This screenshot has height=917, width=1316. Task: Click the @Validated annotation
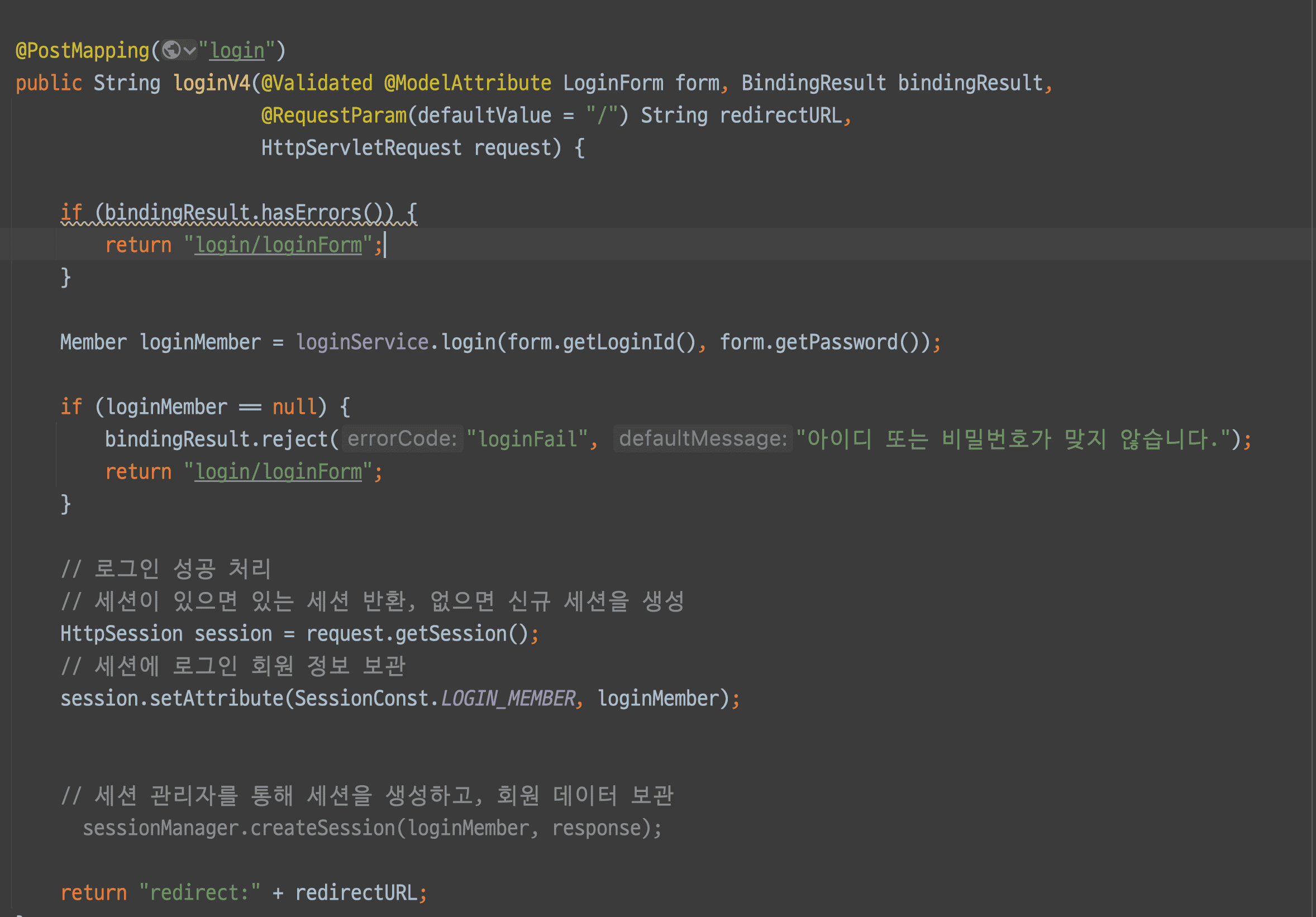coord(317,83)
